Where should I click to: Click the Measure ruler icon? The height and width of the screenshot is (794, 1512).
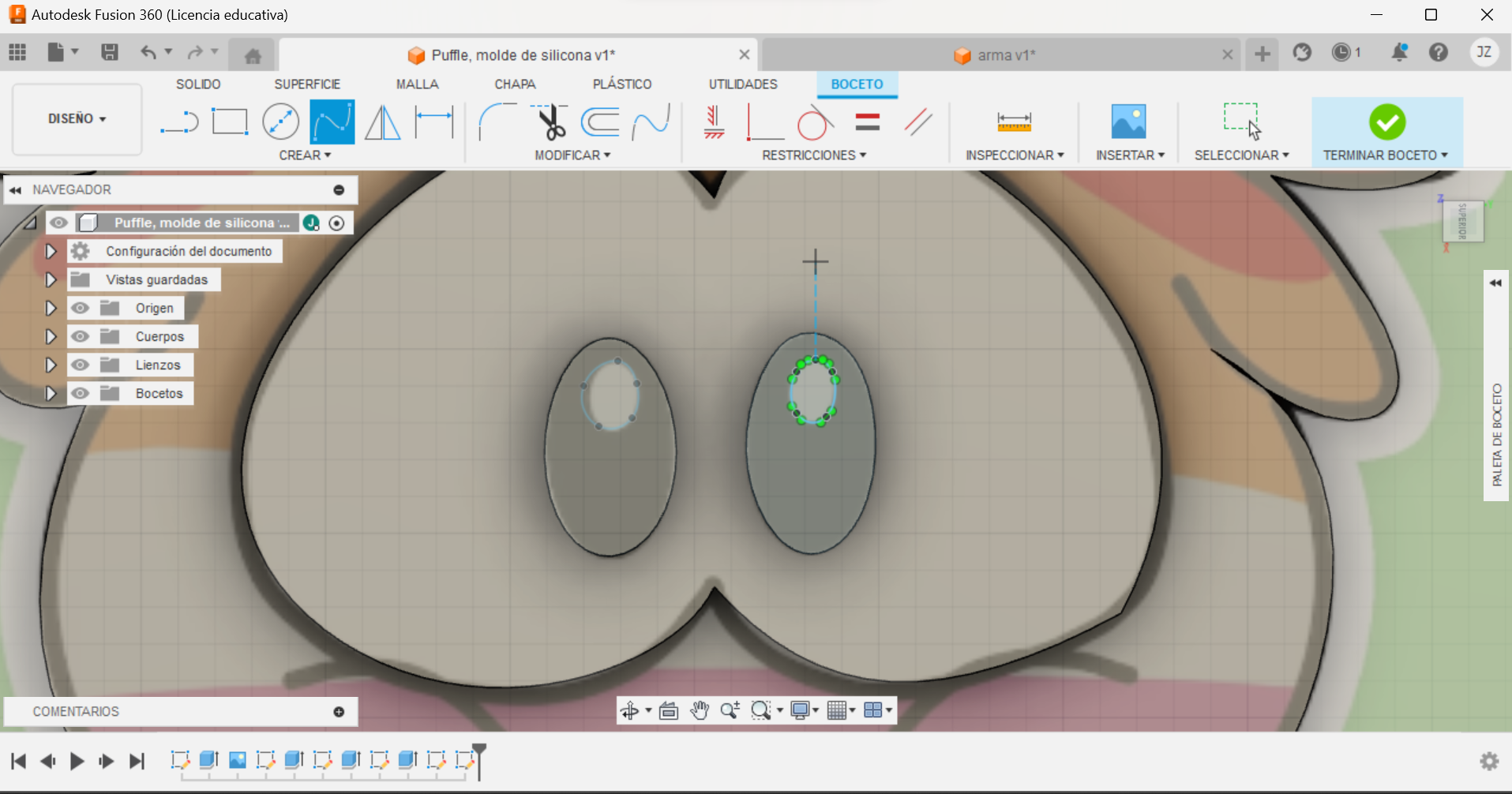pyautogui.click(x=1014, y=122)
